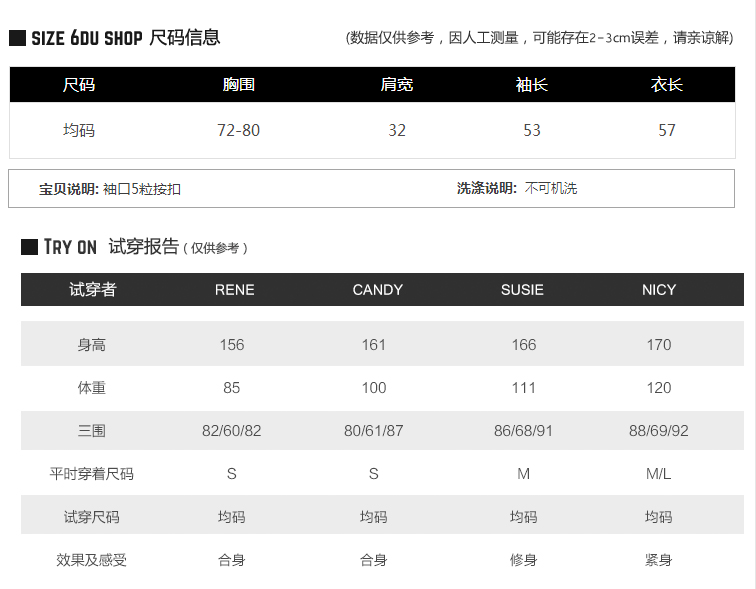Click the 身高 row label

click(92, 345)
